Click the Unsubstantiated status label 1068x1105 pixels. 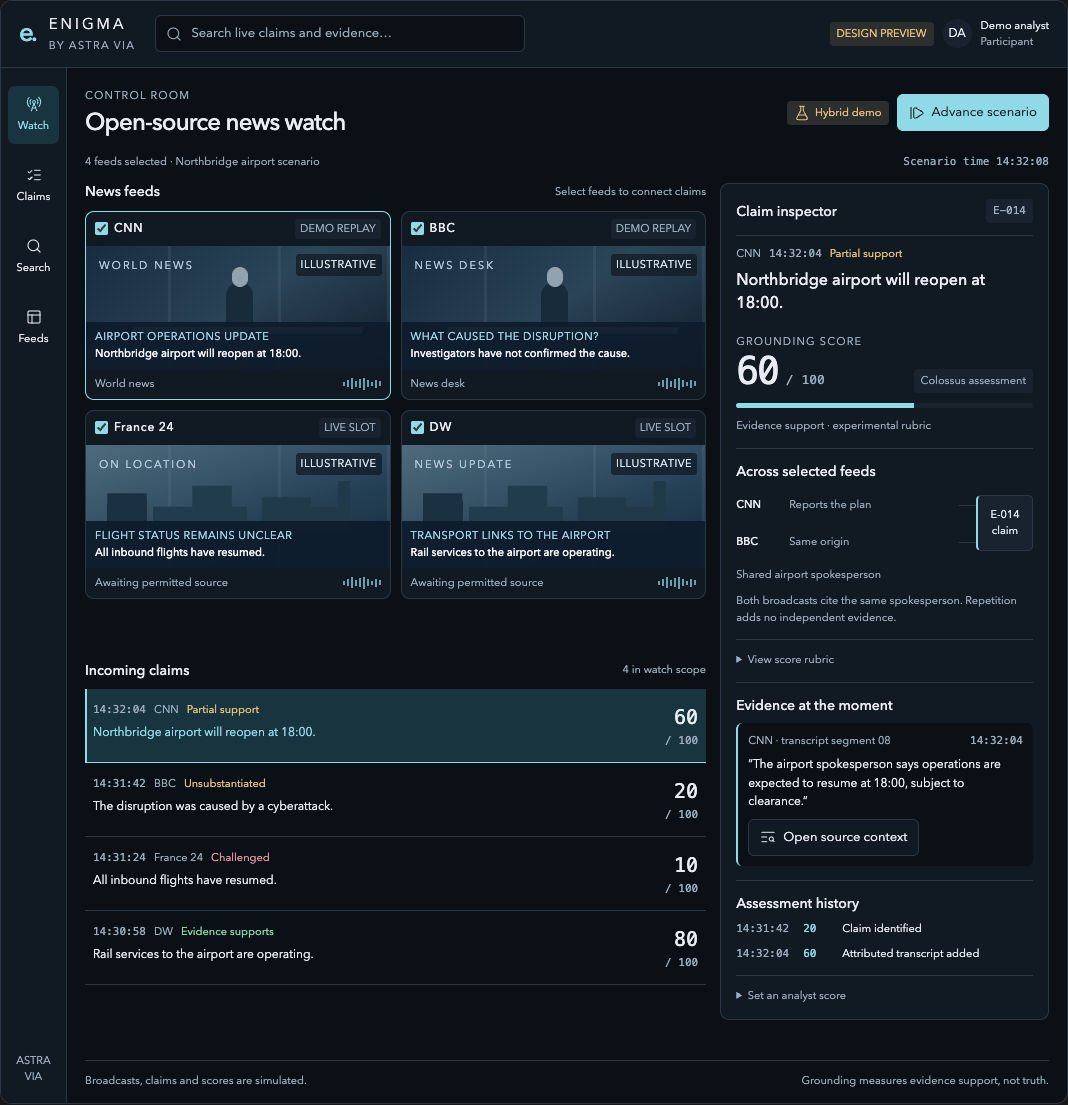(225, 784)
